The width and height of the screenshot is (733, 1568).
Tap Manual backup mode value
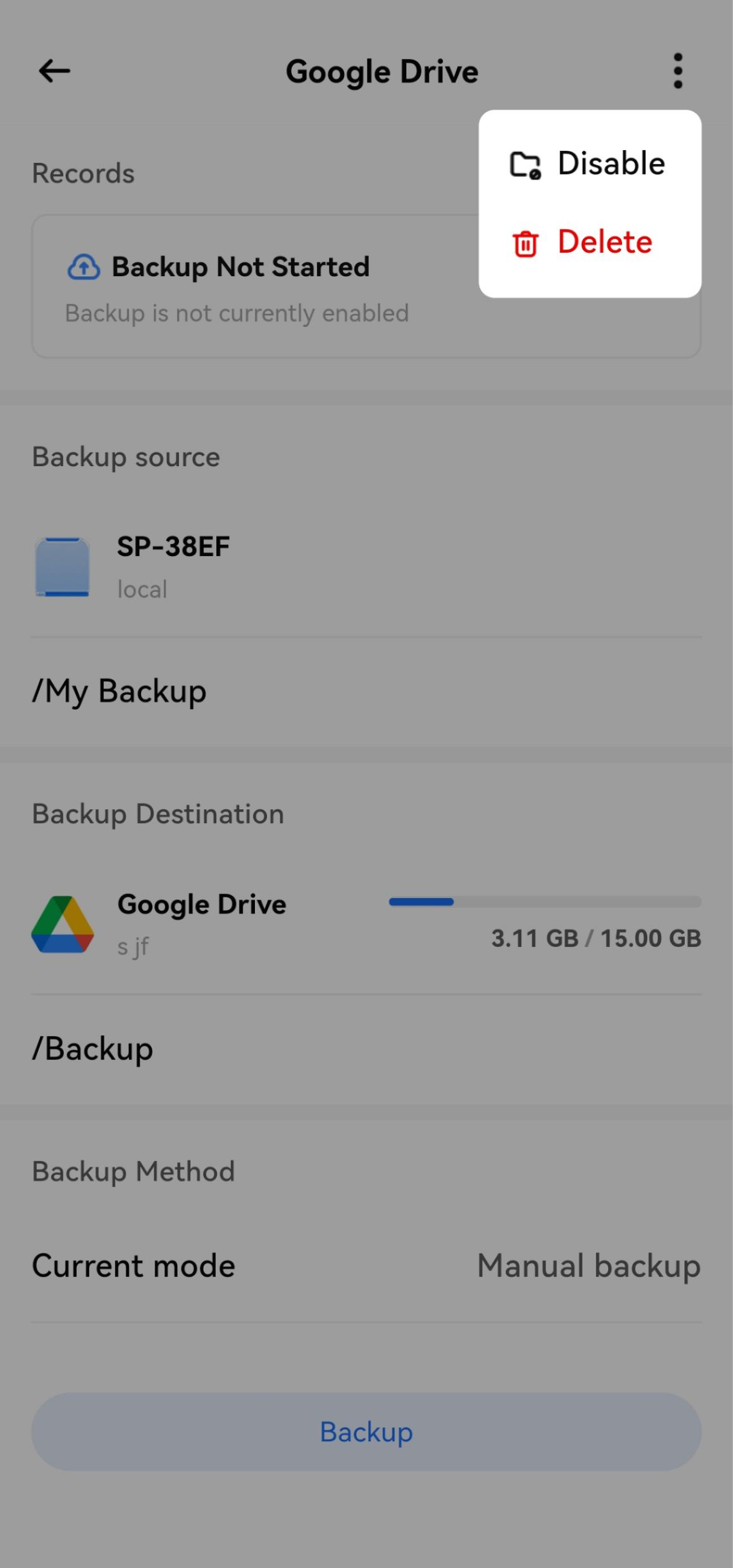click(588, 1266)
